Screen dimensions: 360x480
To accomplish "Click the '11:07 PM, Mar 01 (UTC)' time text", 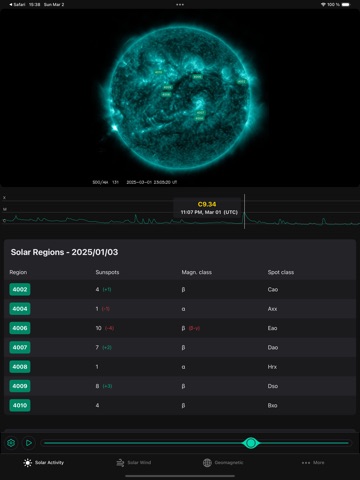I will [x=209, y=212].
